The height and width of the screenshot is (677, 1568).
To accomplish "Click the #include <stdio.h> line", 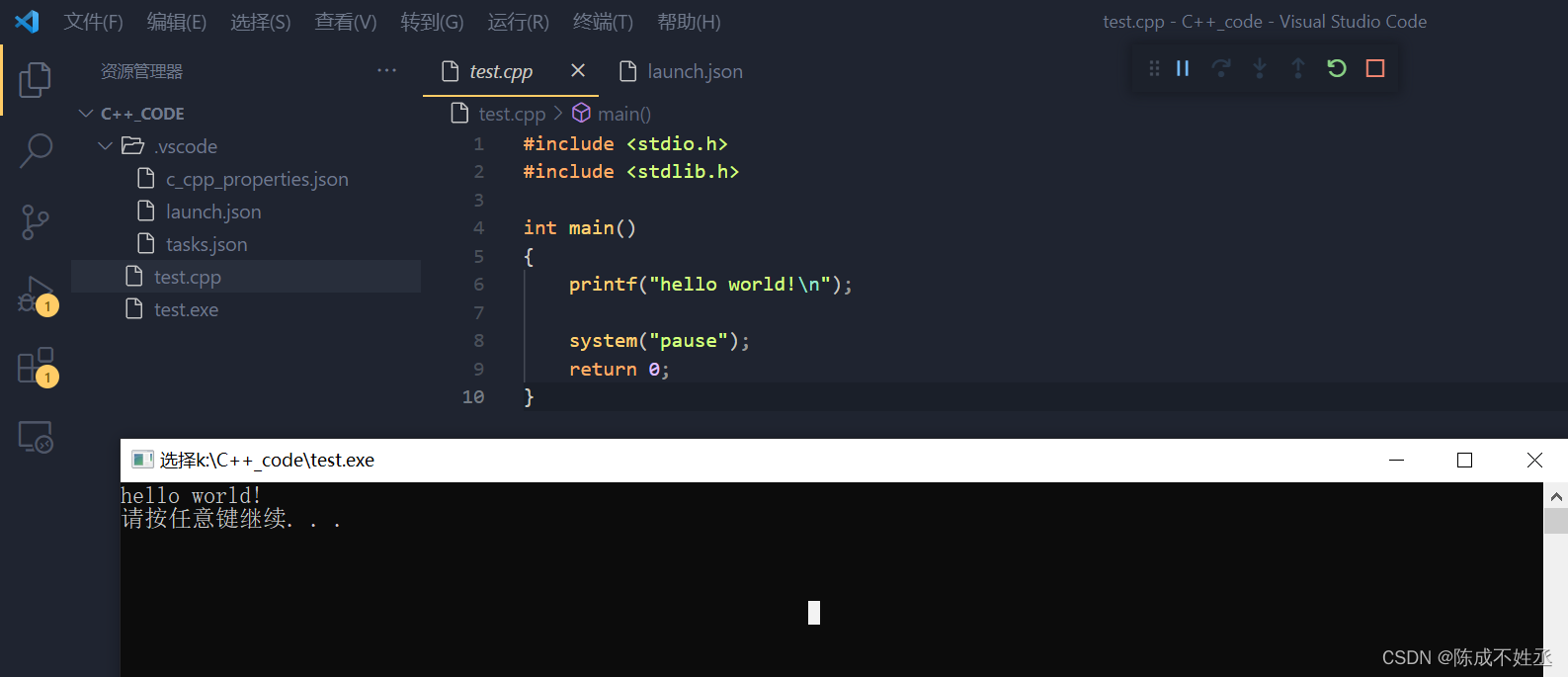I will (x=625, y=144).
